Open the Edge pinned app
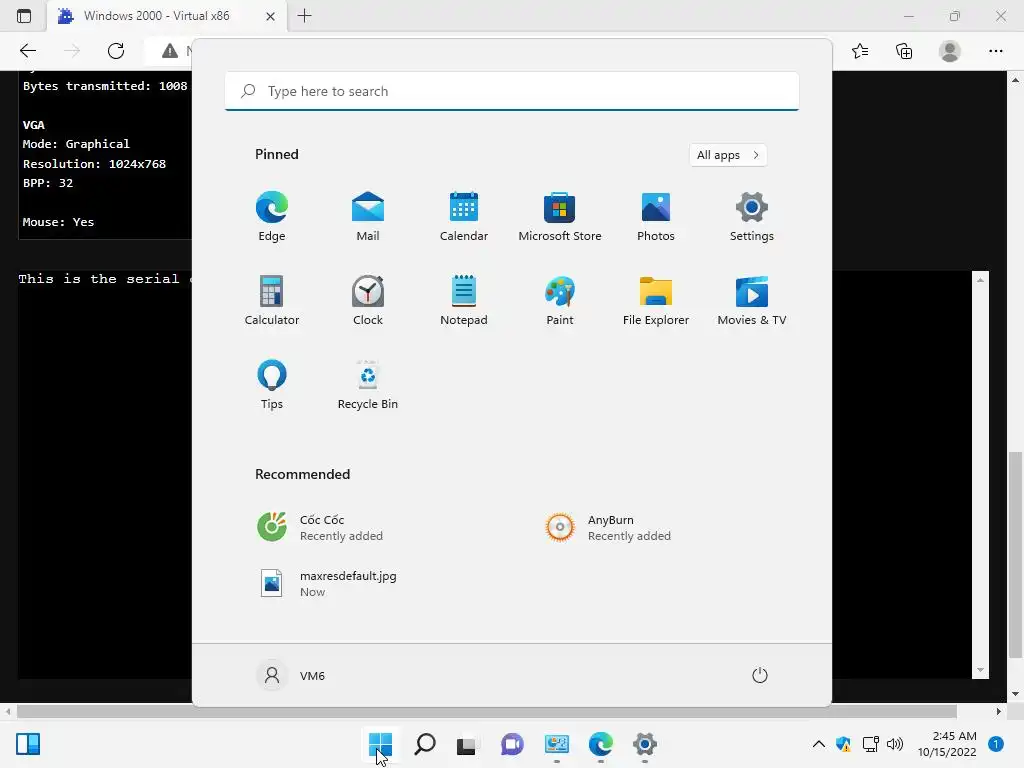The height and width of the screenshot is (768, 1024). [x=272, y=216]
